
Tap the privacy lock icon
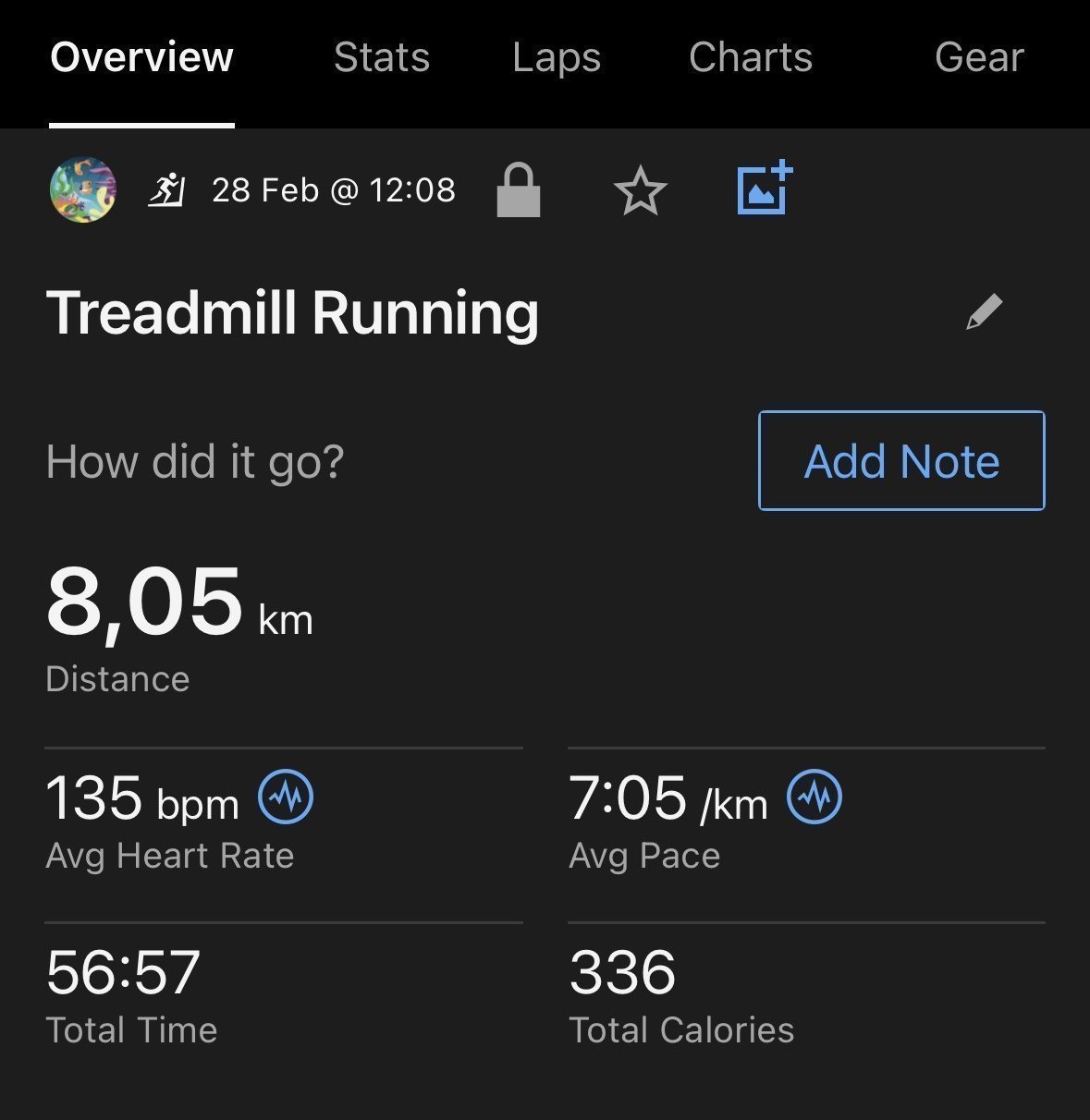[519, 190]
